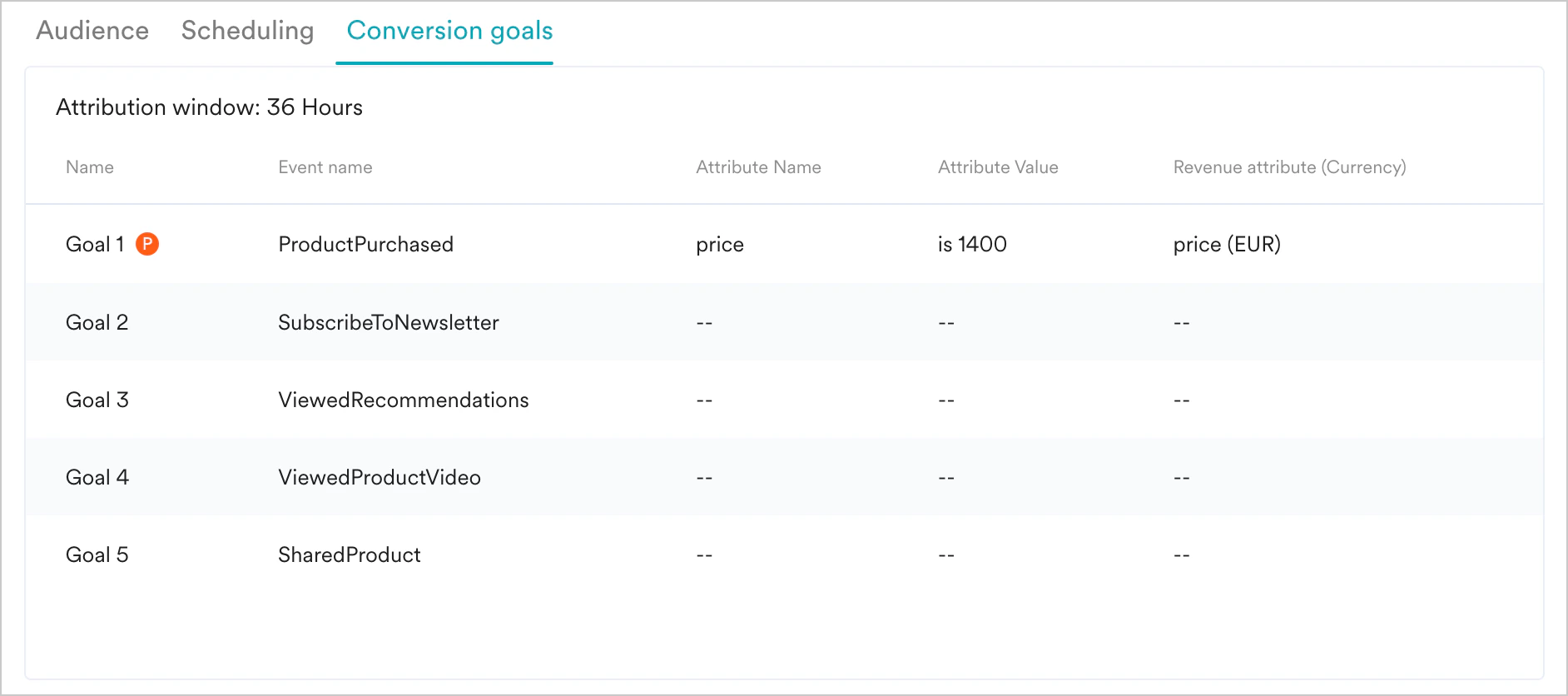
Task: Click the Attribution window: 36 Hours label
Action: pos(209,107)
